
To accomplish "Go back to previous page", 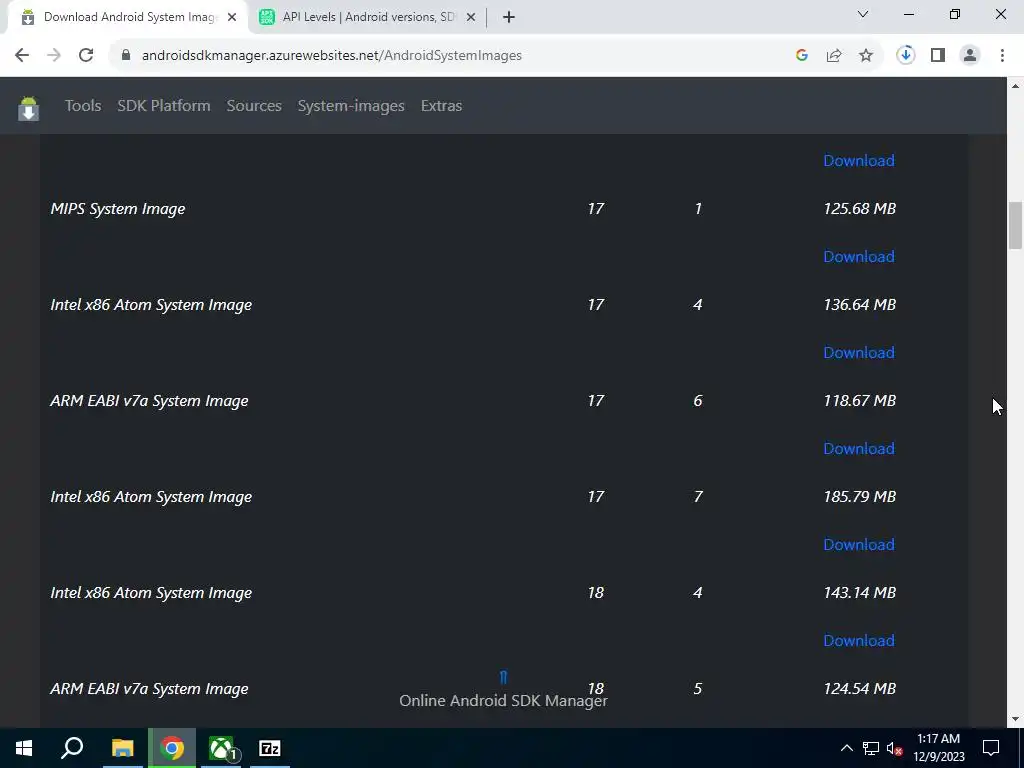I will coord(22,56).
